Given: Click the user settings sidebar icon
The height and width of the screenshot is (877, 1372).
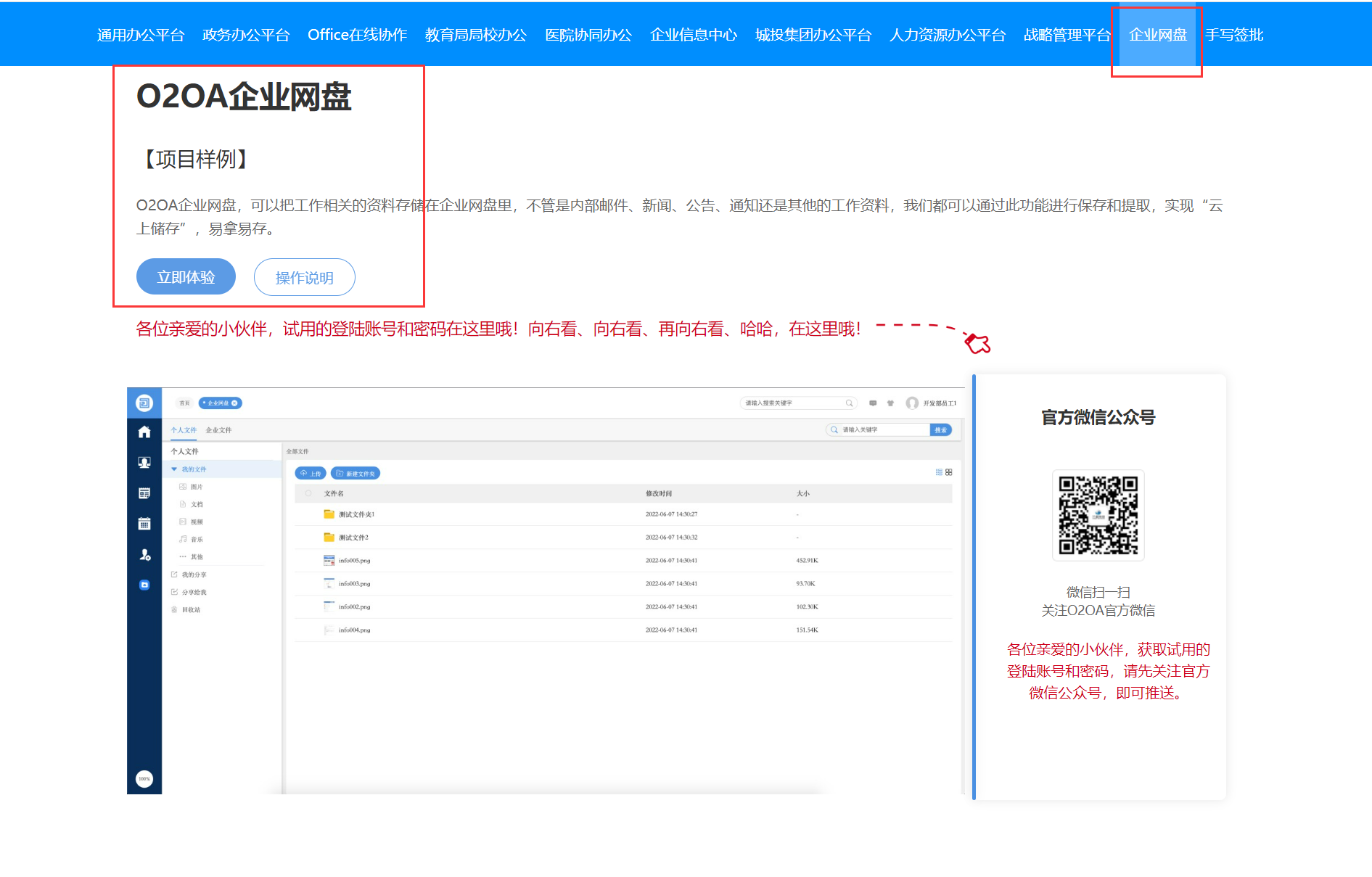Looking at the screenshot, I should point(144,555).
